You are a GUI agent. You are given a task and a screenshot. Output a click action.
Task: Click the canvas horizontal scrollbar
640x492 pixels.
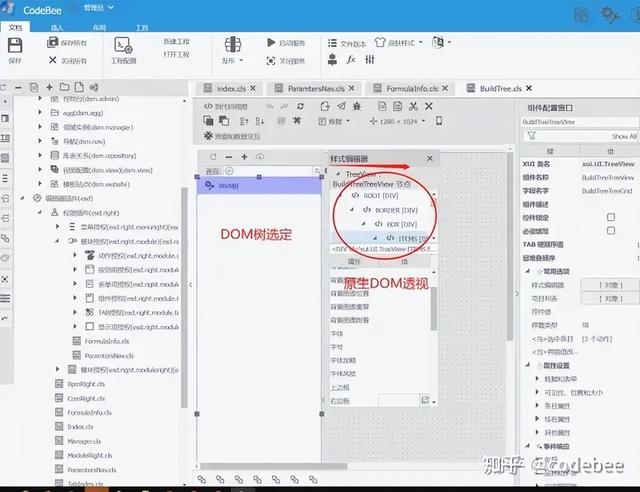[273, 466]
